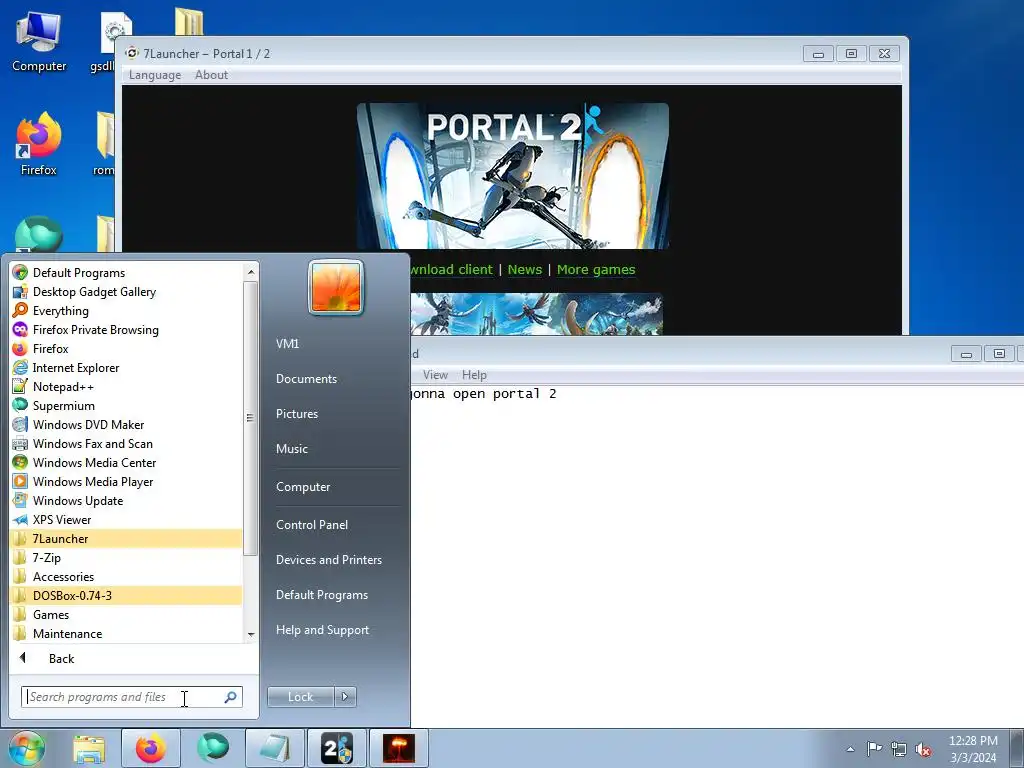Open Internet Explorer
The height and width of the screenshot is (768, 1024).
(127, 368)
